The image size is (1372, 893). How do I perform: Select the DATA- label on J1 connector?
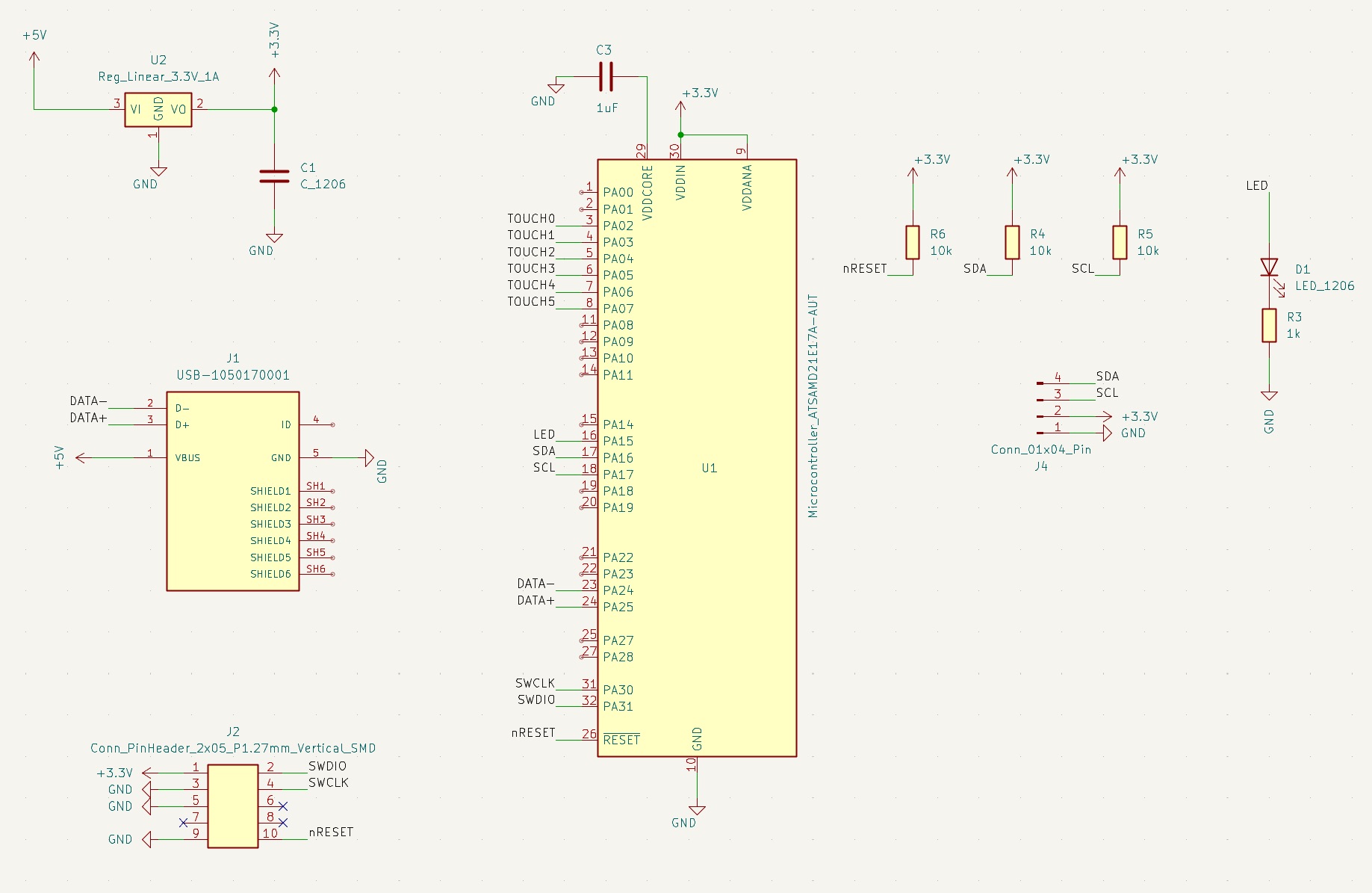(88, 401)
